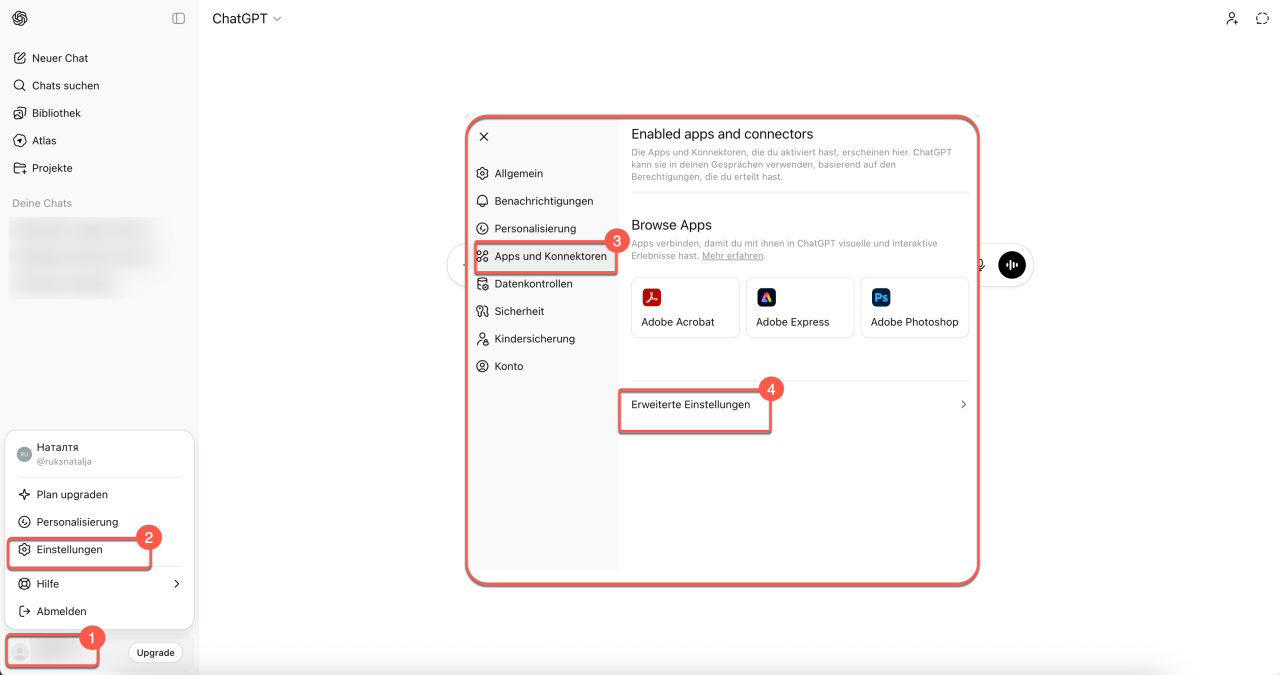Click the microphone dictation icon

pos(981,265)
